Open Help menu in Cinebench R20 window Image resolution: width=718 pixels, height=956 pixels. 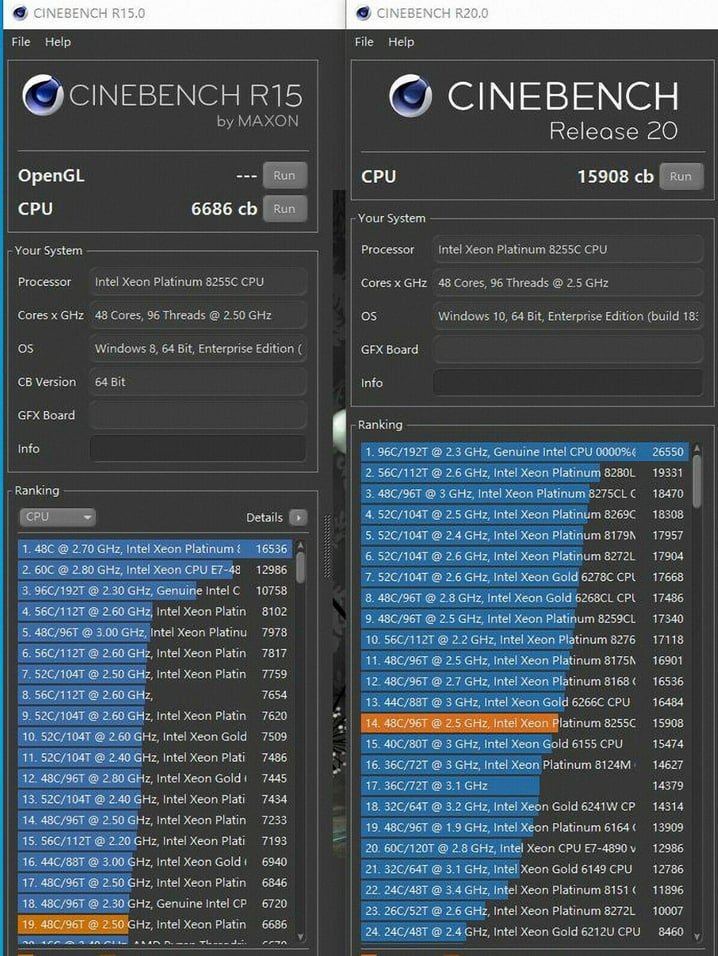[401, 42]
